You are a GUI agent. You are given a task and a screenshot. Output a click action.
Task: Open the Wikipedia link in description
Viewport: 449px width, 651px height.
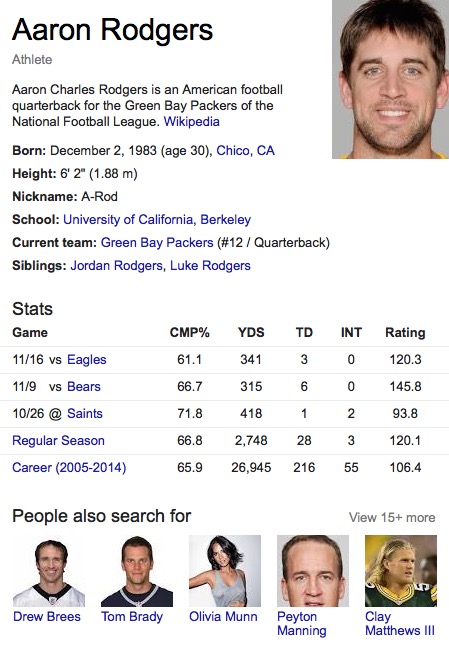pyautogui.click(x=191, y=122)
